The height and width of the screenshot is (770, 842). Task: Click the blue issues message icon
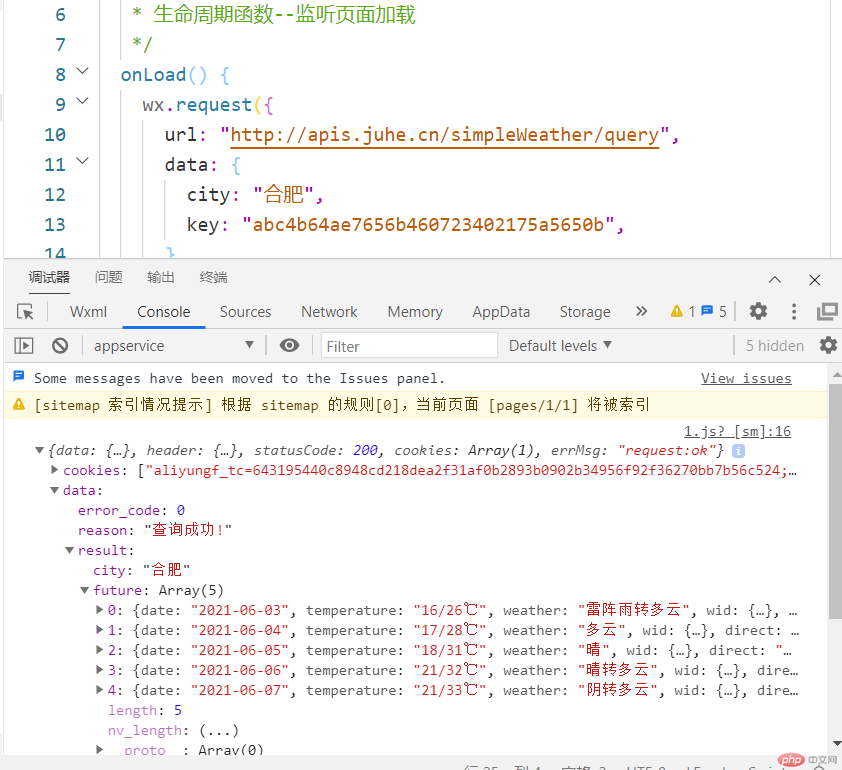tap(707, 311)
